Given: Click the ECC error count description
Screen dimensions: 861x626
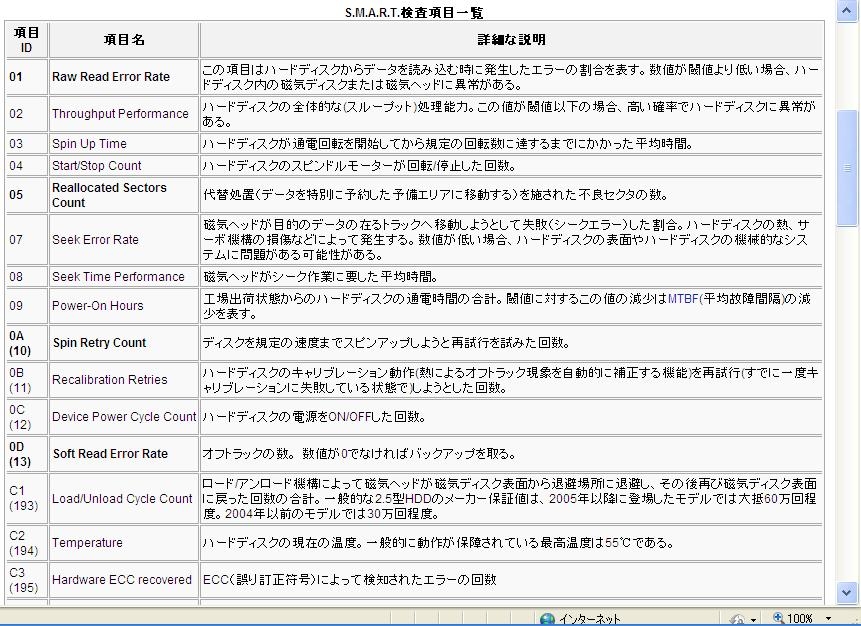Looking at the screenshot, I should [350, 580].
